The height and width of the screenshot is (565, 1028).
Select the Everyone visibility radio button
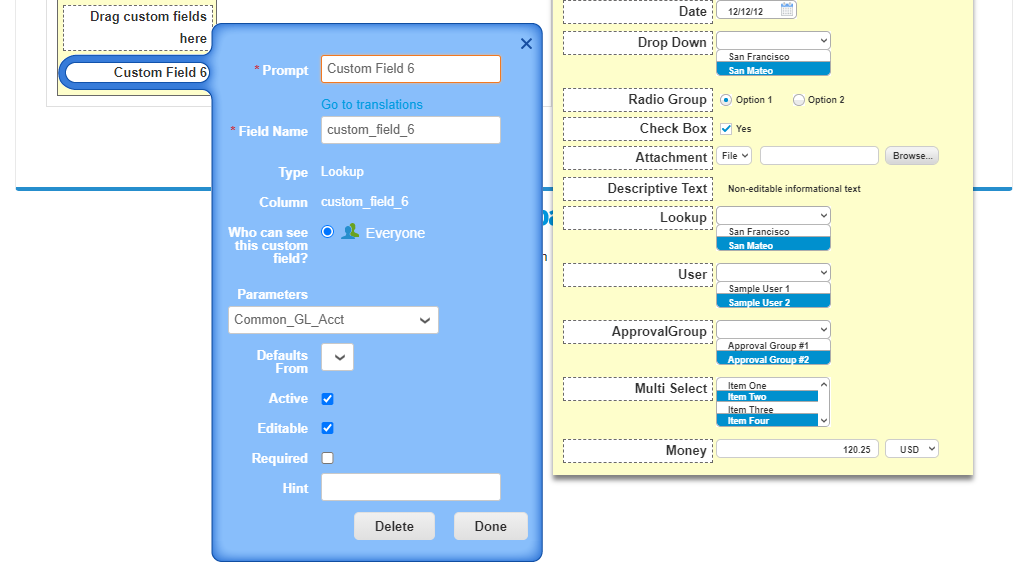[x=328, y=232]
